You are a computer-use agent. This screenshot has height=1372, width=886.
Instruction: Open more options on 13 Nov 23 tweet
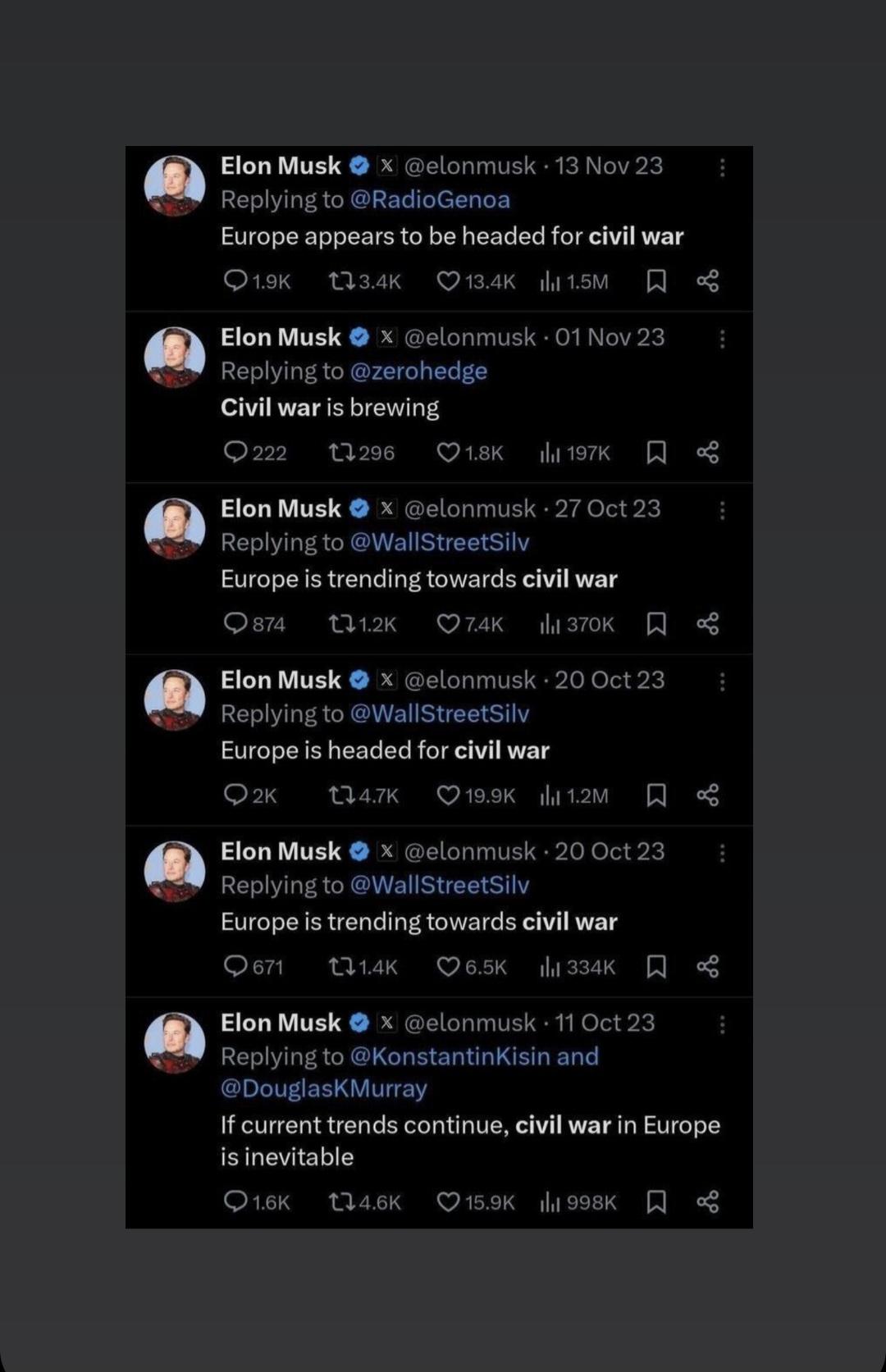722,167
